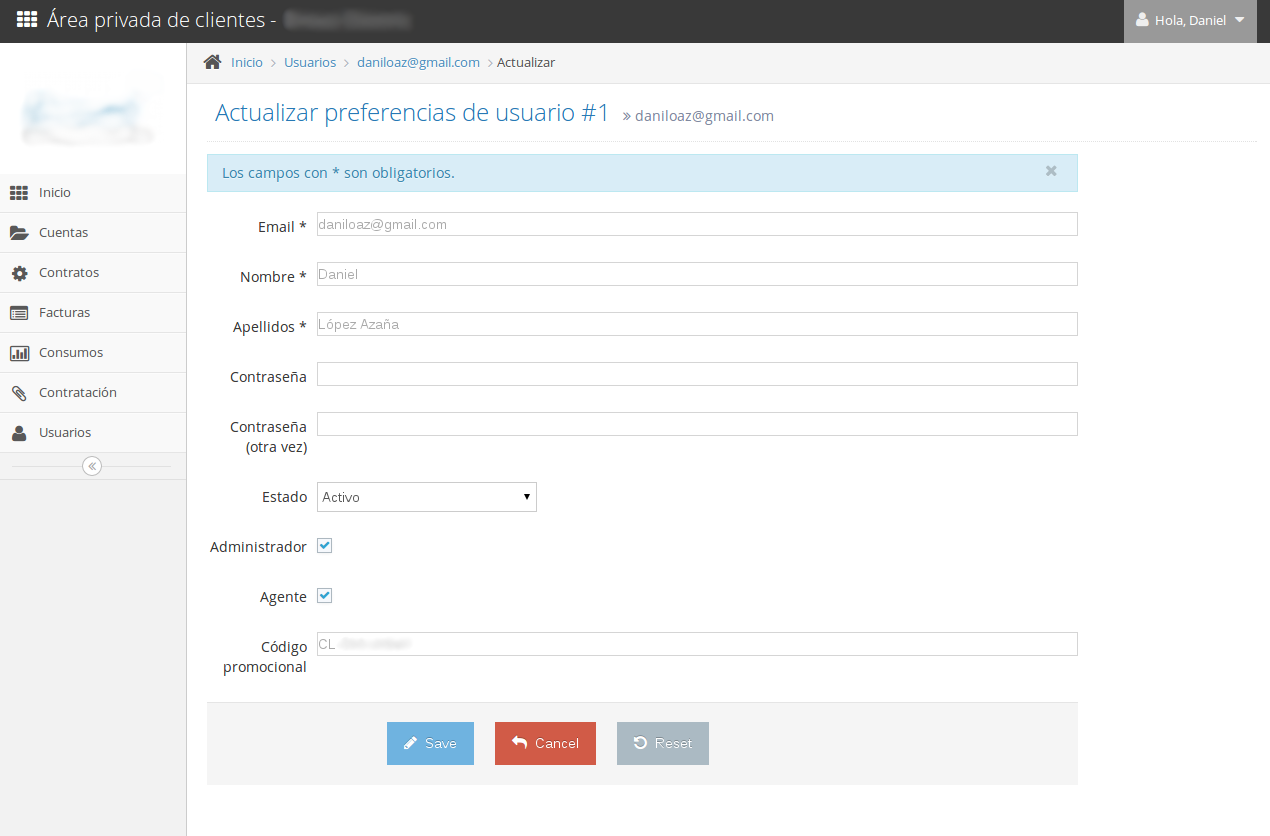Collapse the sidebar with the chevron control

[x=92, y=465]
